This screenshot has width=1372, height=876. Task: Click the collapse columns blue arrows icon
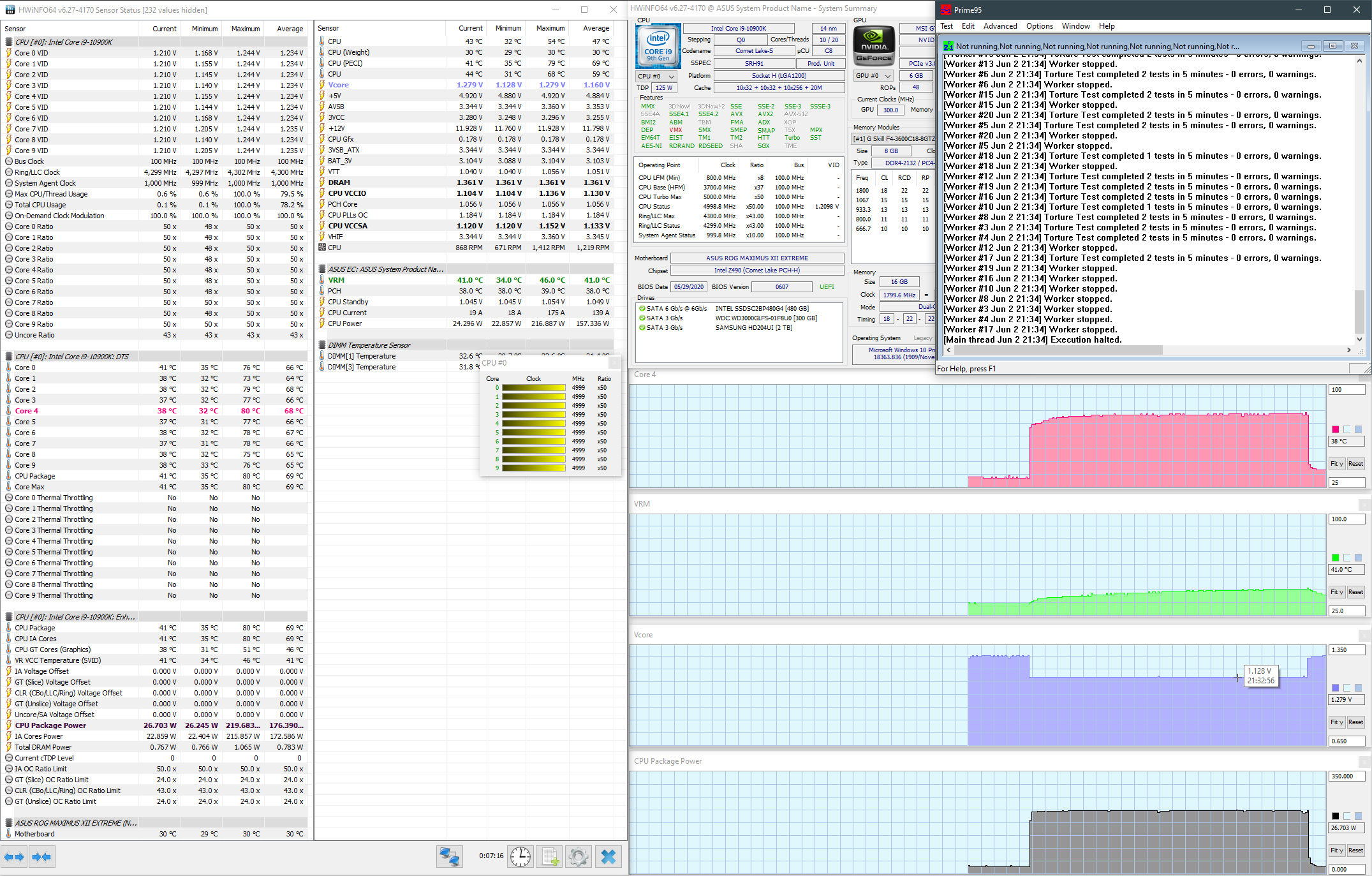click(41, 857)
